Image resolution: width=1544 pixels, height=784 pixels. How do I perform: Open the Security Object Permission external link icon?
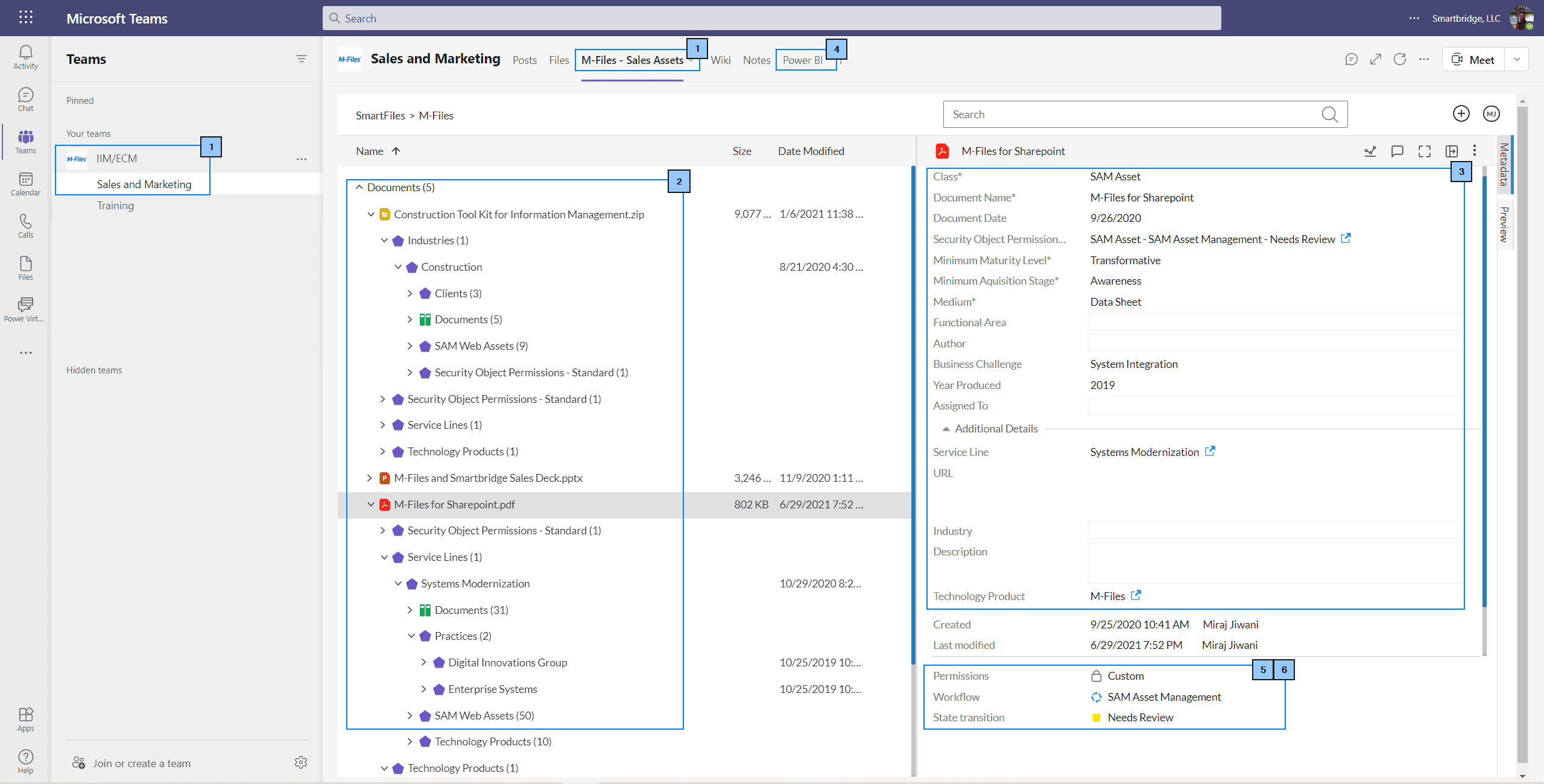[x=1346, y=238]
